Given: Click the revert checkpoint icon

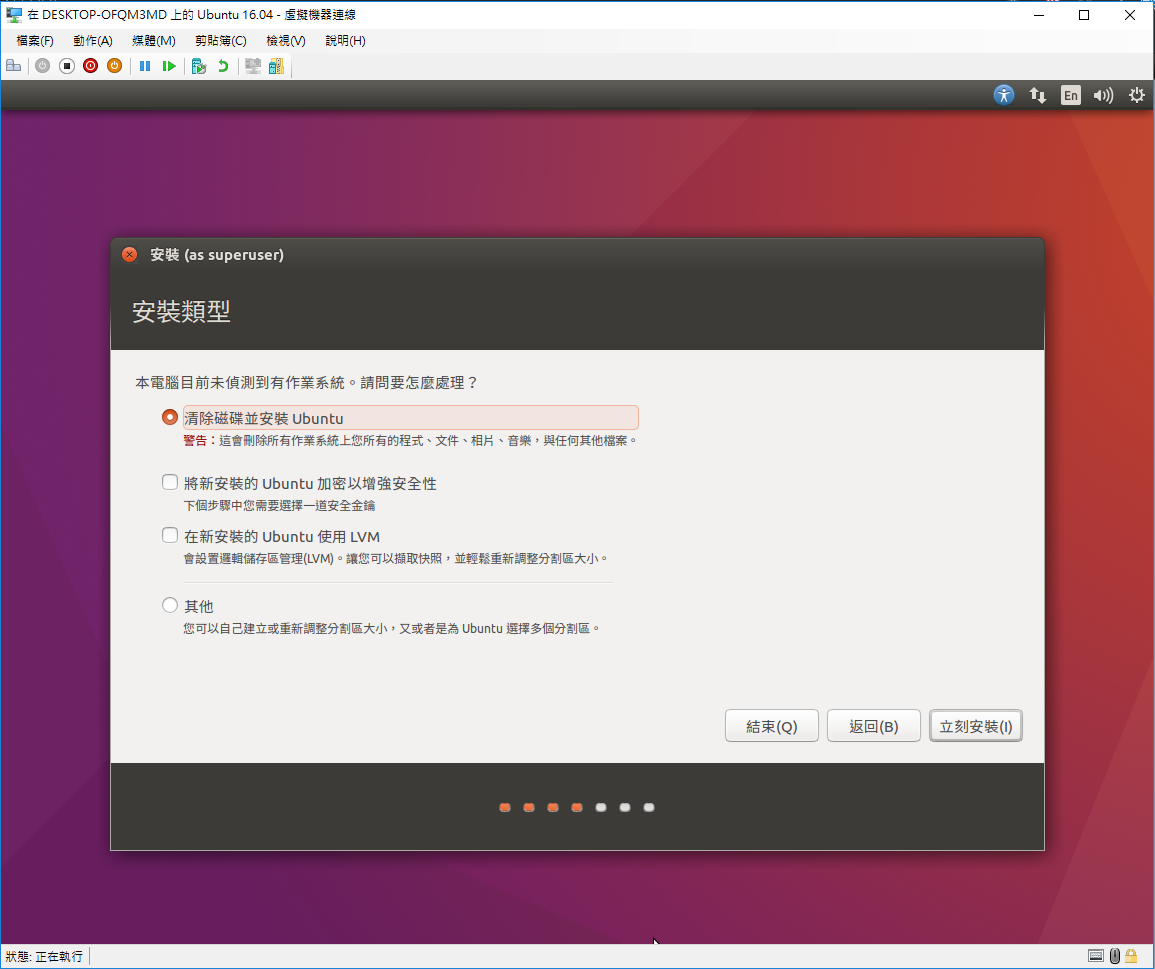Looking at the screenshot, I should click(222, 66).
